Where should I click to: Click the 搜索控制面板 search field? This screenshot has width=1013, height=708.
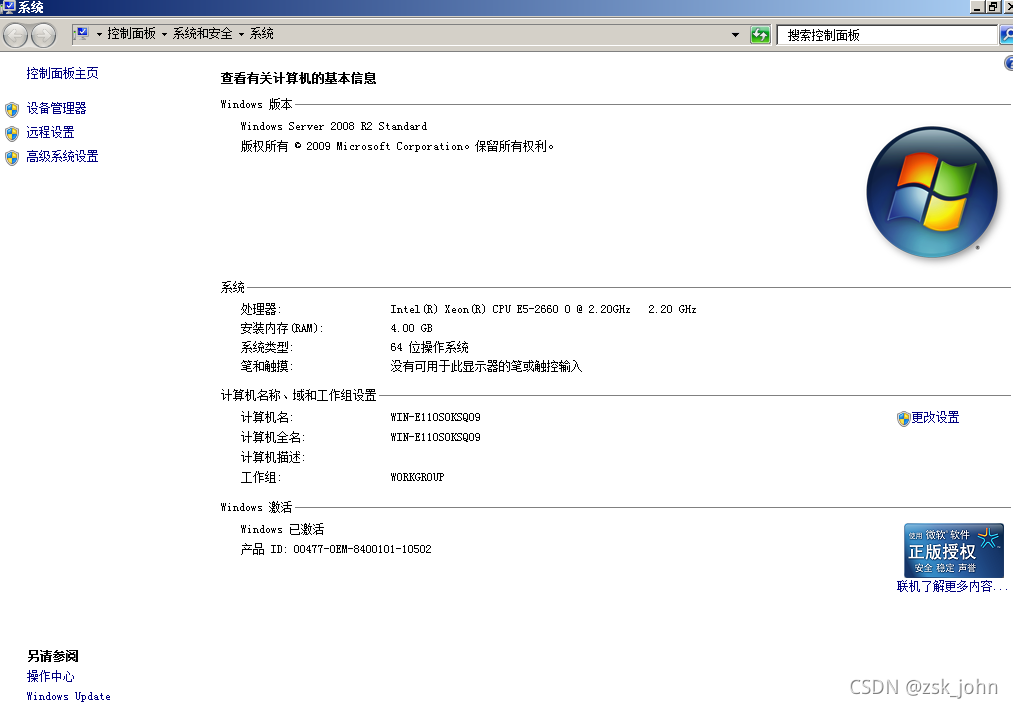[887, 35]
